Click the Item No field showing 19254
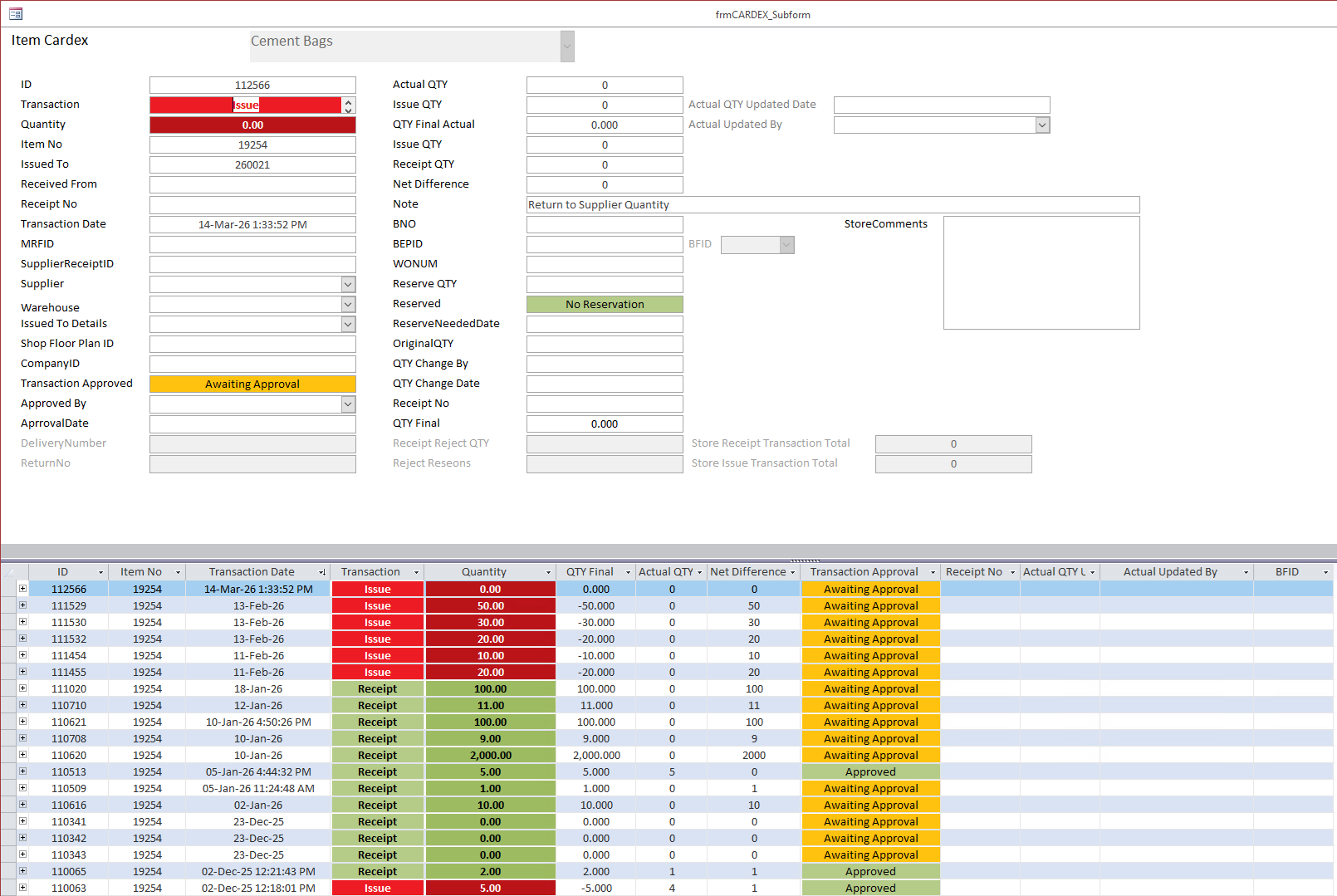Screen dimensions: 1337x896 252,144
